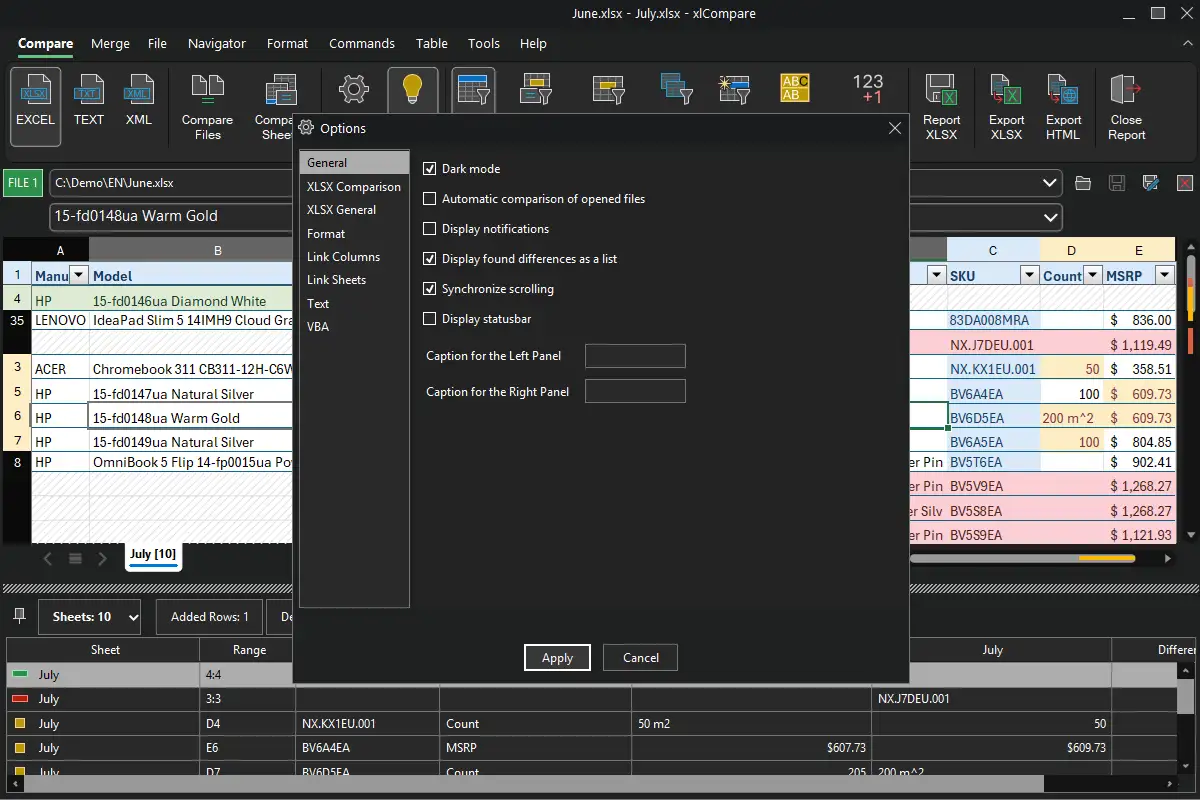Open the Sheets: 10 dropdown
This screenshot has width=1200, height=800.
point(90,617)
